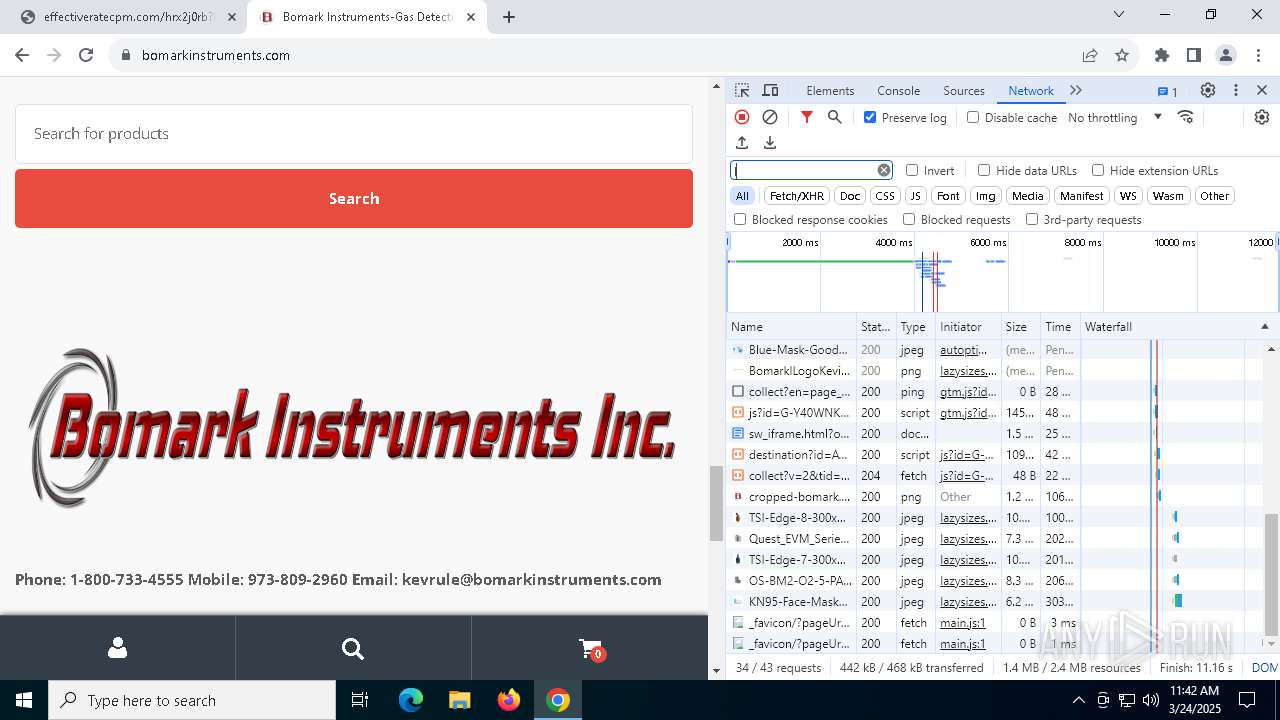Export HAR file download icon
Viewport: 1280px width, 720px height.
770,143
